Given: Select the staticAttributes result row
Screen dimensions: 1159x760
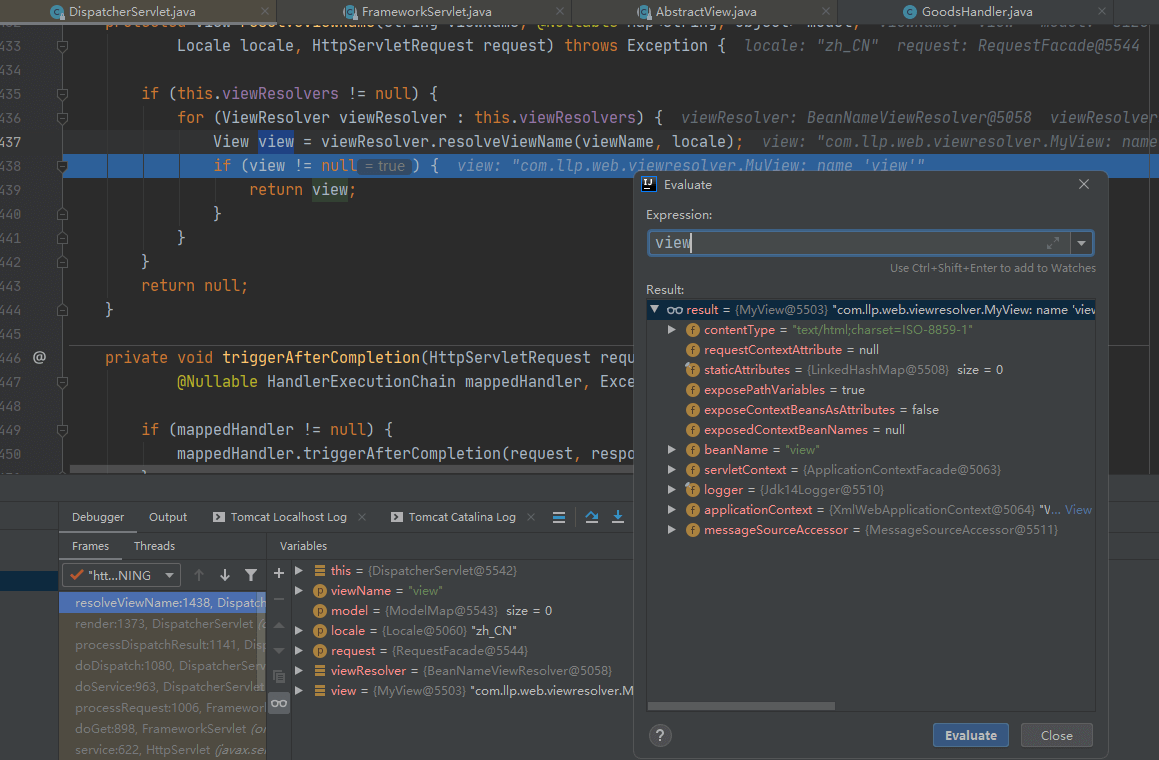Looking at the screenshot, I should click(x=871, y=370).
